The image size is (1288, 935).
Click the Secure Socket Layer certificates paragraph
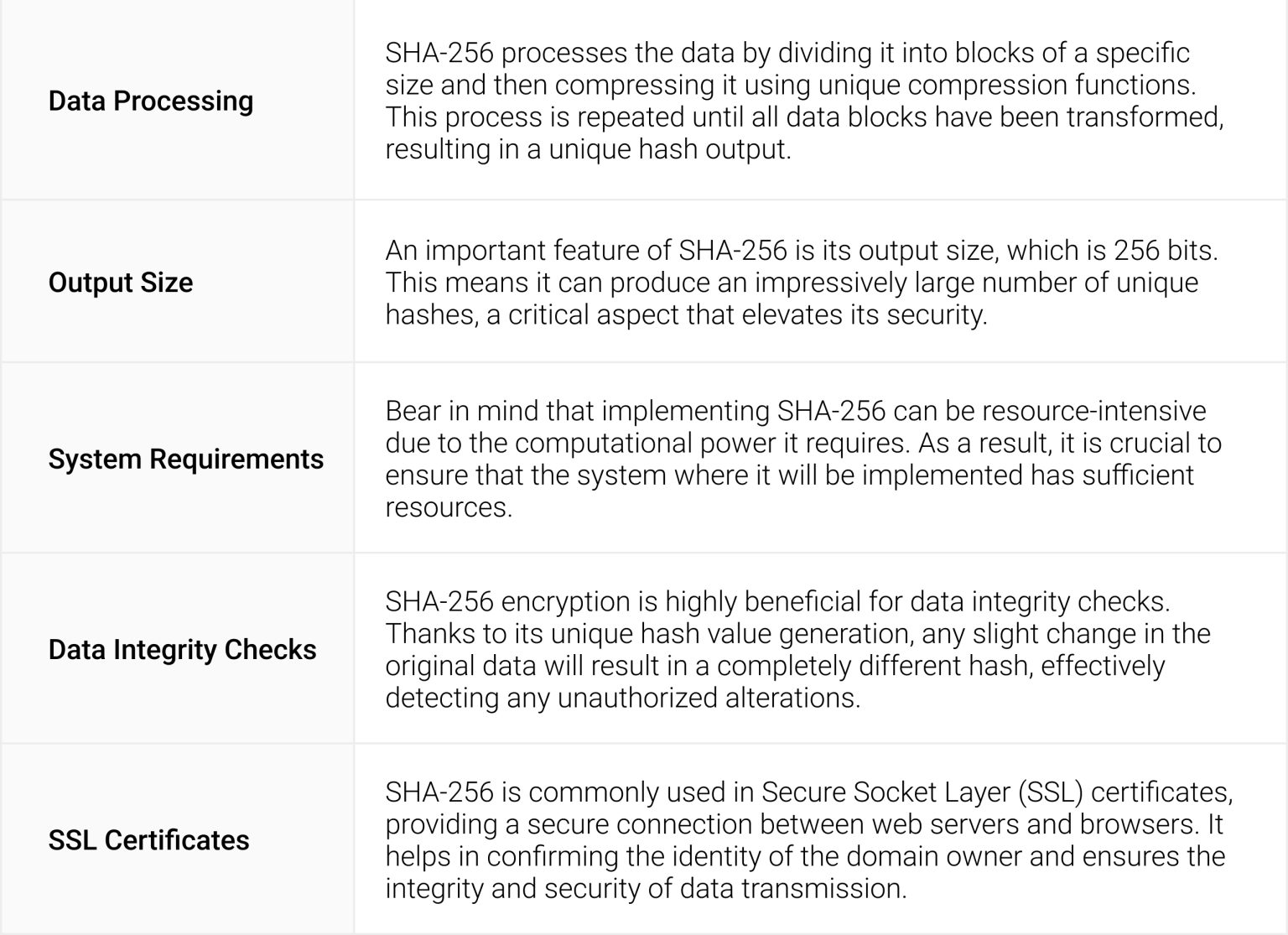[809, 839]
